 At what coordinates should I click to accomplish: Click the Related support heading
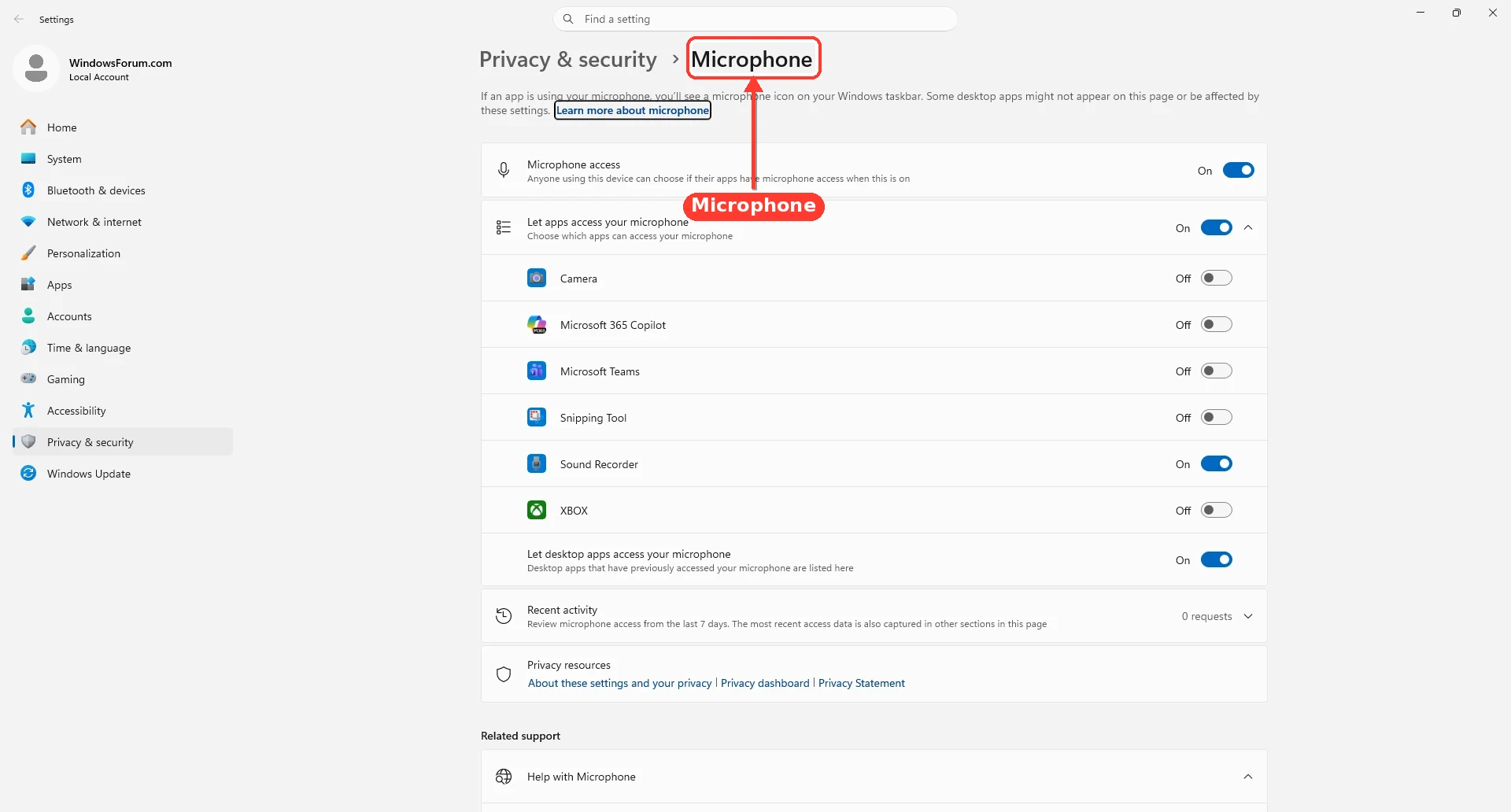[x=520, y=736]
